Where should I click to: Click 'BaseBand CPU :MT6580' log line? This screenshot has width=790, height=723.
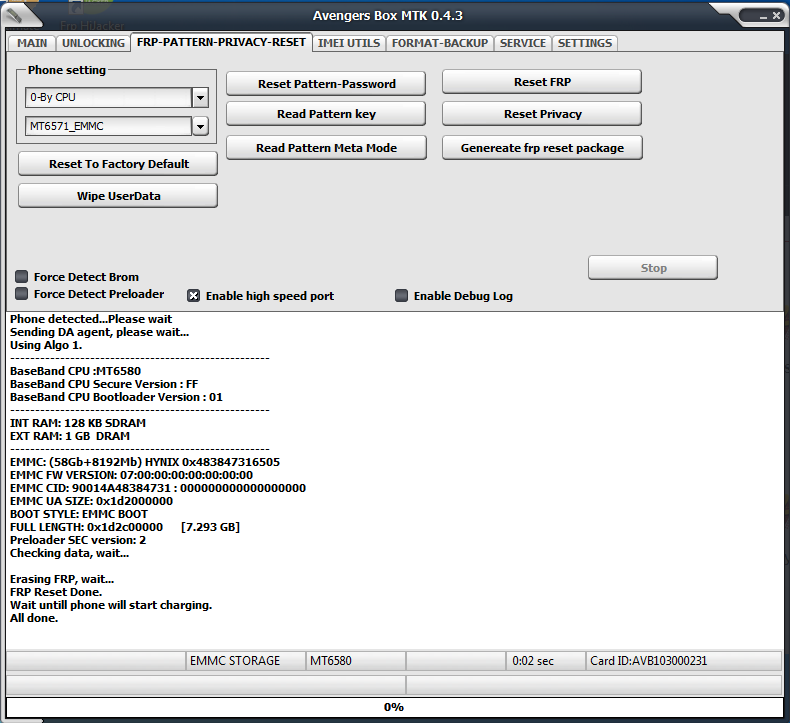[x=76, y=371]
